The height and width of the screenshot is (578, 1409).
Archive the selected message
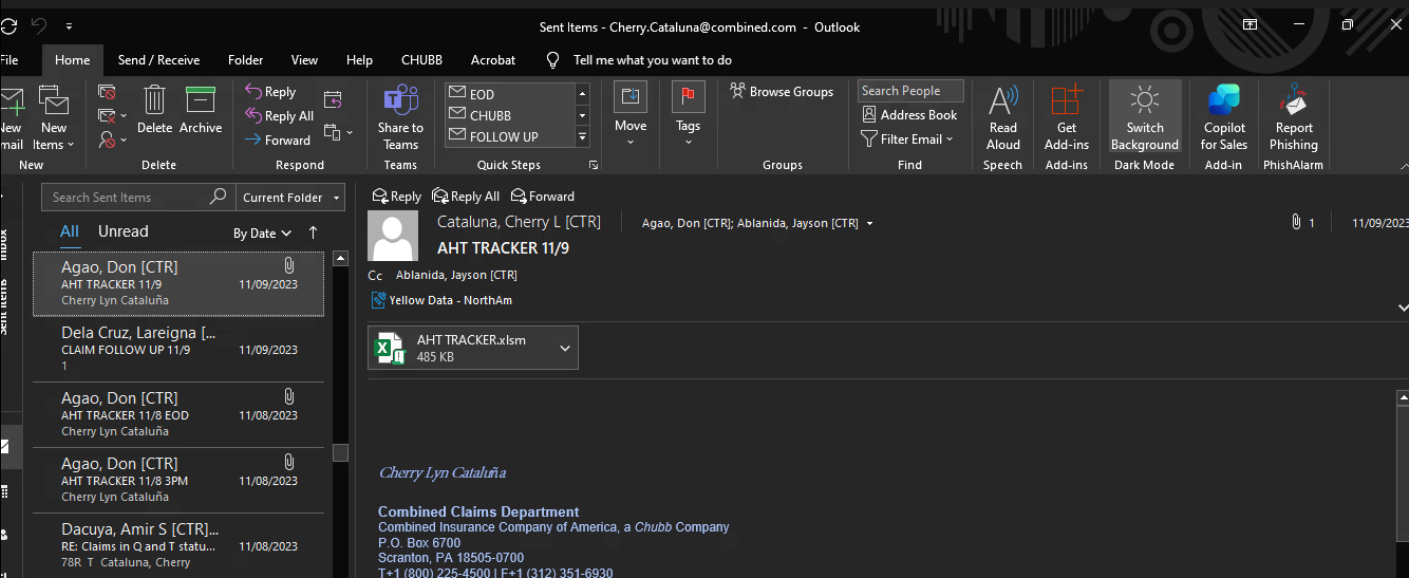pos(200,100)
